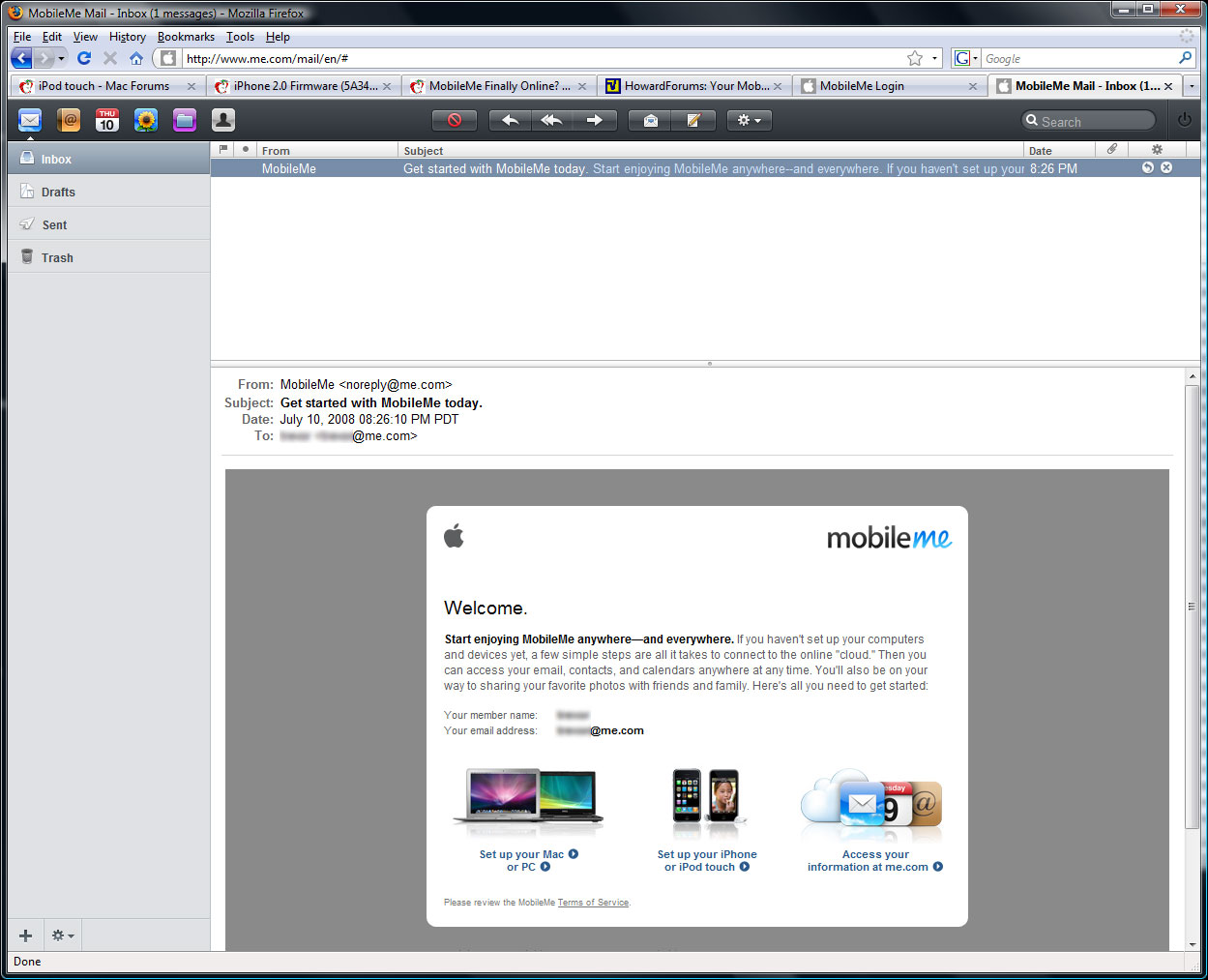Image resolution: width=1208 pixels, height=980 pixels.
Task: Select the Sent folder
Action: (109, 224)
